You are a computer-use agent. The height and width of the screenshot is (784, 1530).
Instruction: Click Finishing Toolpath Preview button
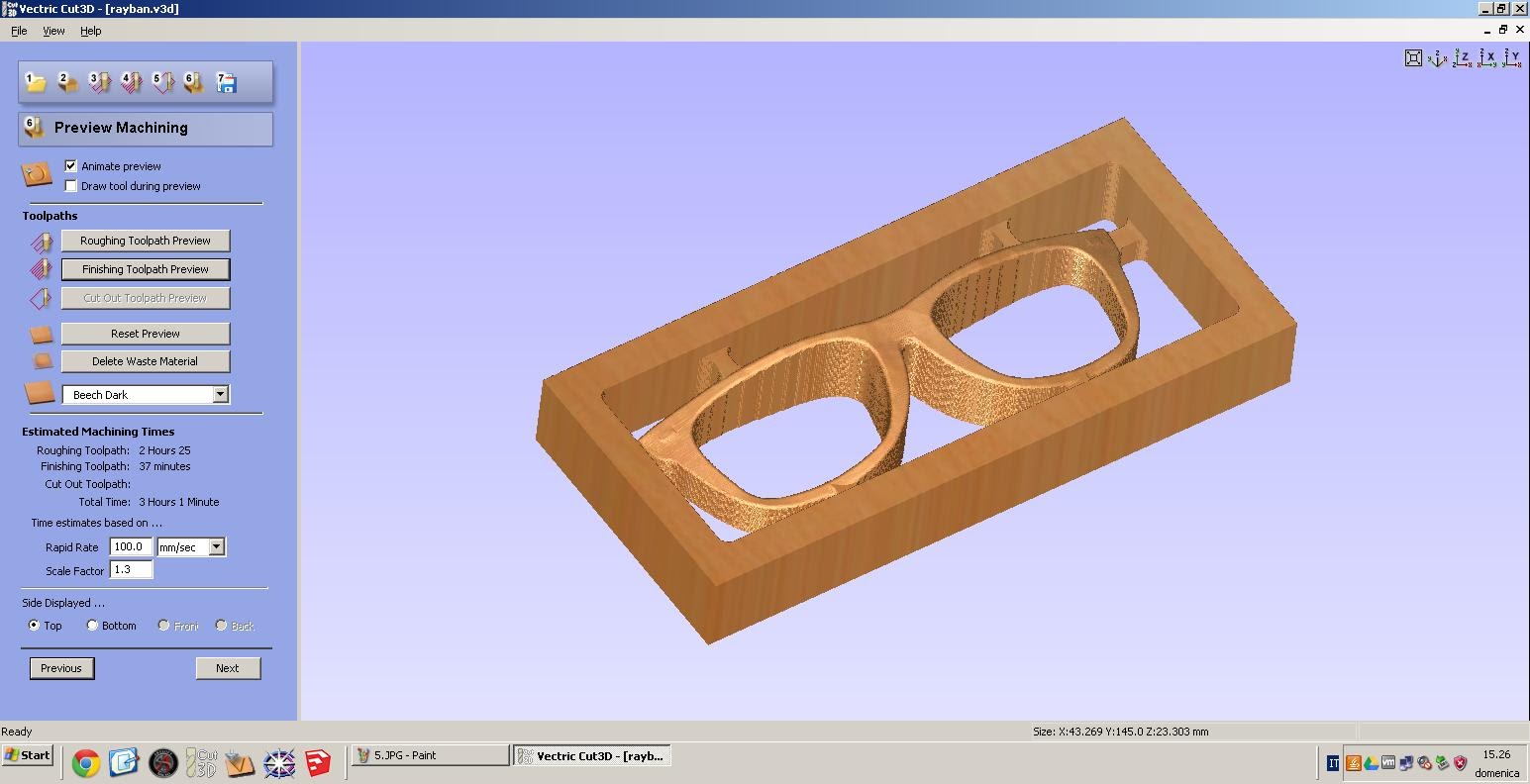click(x=146, y=269)
